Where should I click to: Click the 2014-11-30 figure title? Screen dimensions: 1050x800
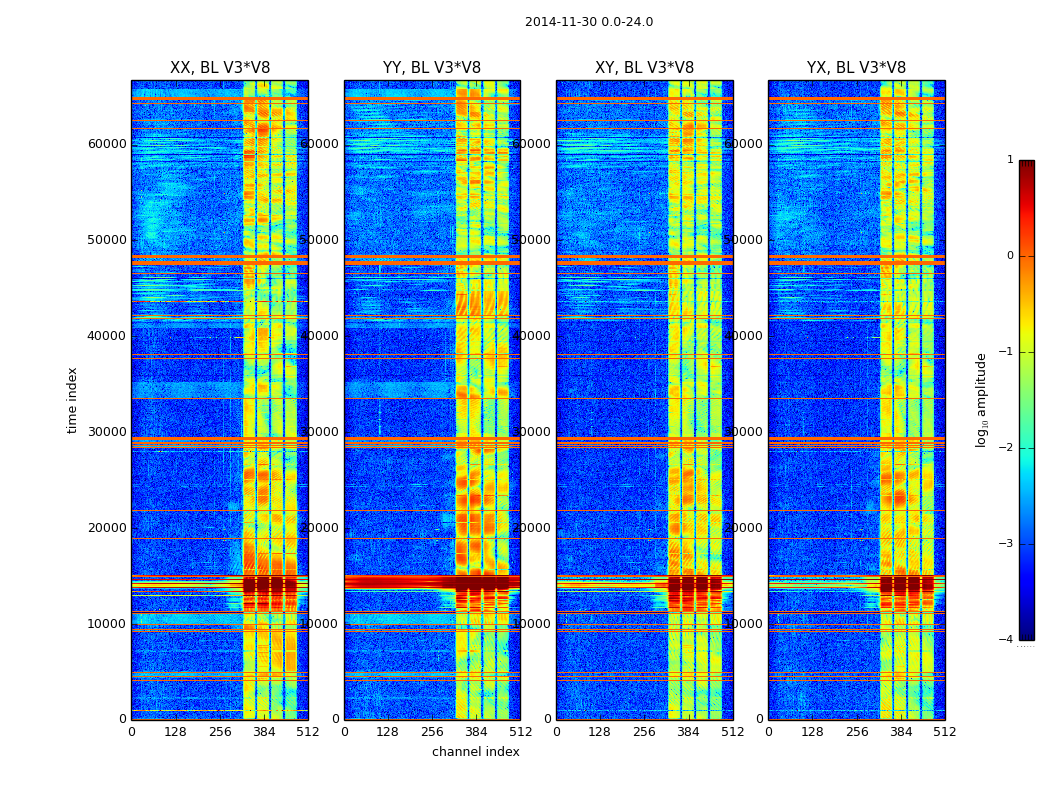click(x=588, y=22)
